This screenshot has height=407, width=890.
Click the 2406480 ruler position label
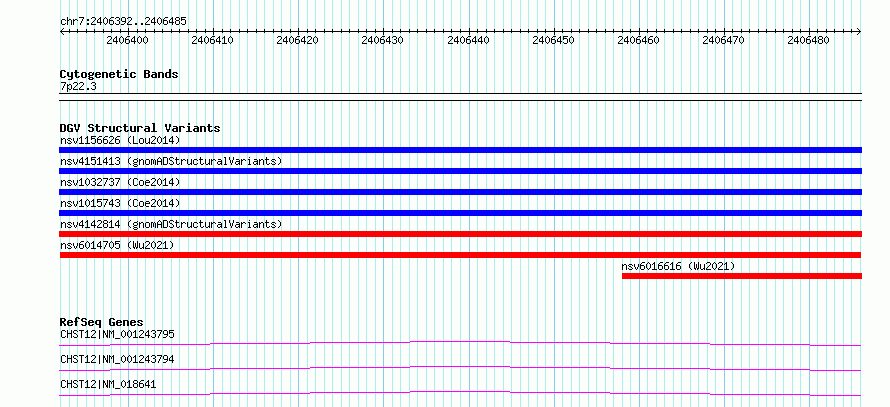tap(809, 40)
